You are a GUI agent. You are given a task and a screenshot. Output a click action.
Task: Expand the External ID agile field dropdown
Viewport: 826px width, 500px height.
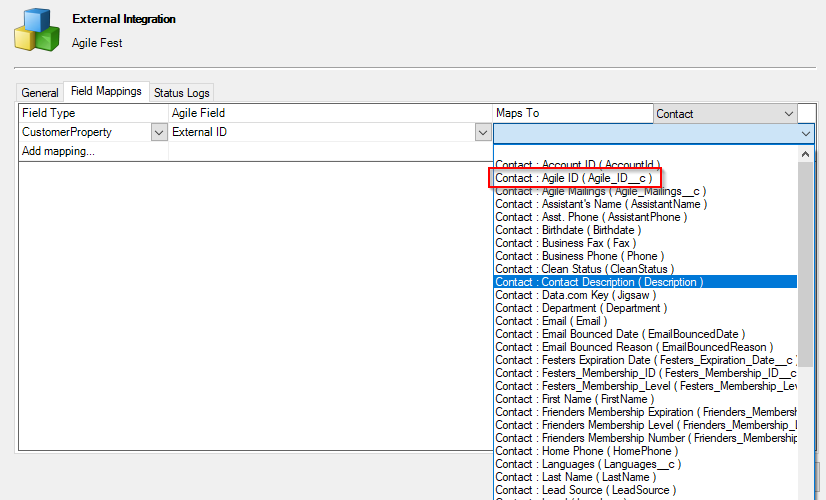(x=483, y=132)
